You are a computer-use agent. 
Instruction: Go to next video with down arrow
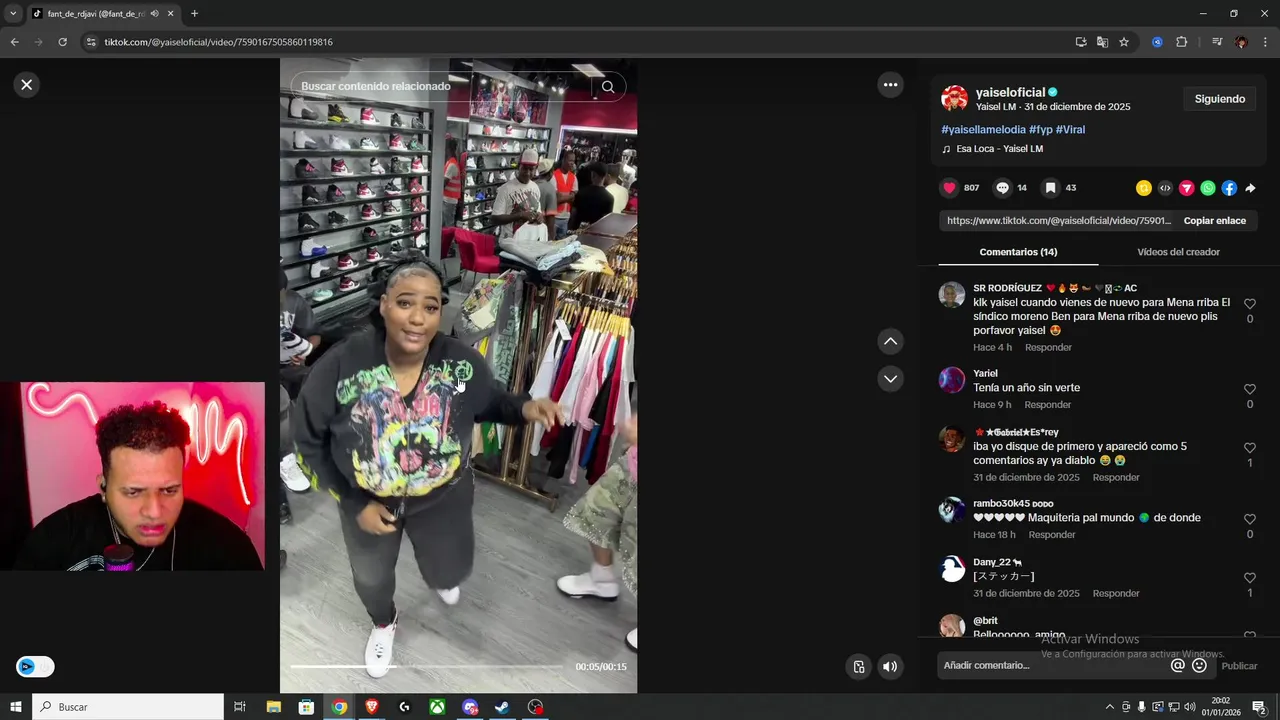click(x=890, y=379)
